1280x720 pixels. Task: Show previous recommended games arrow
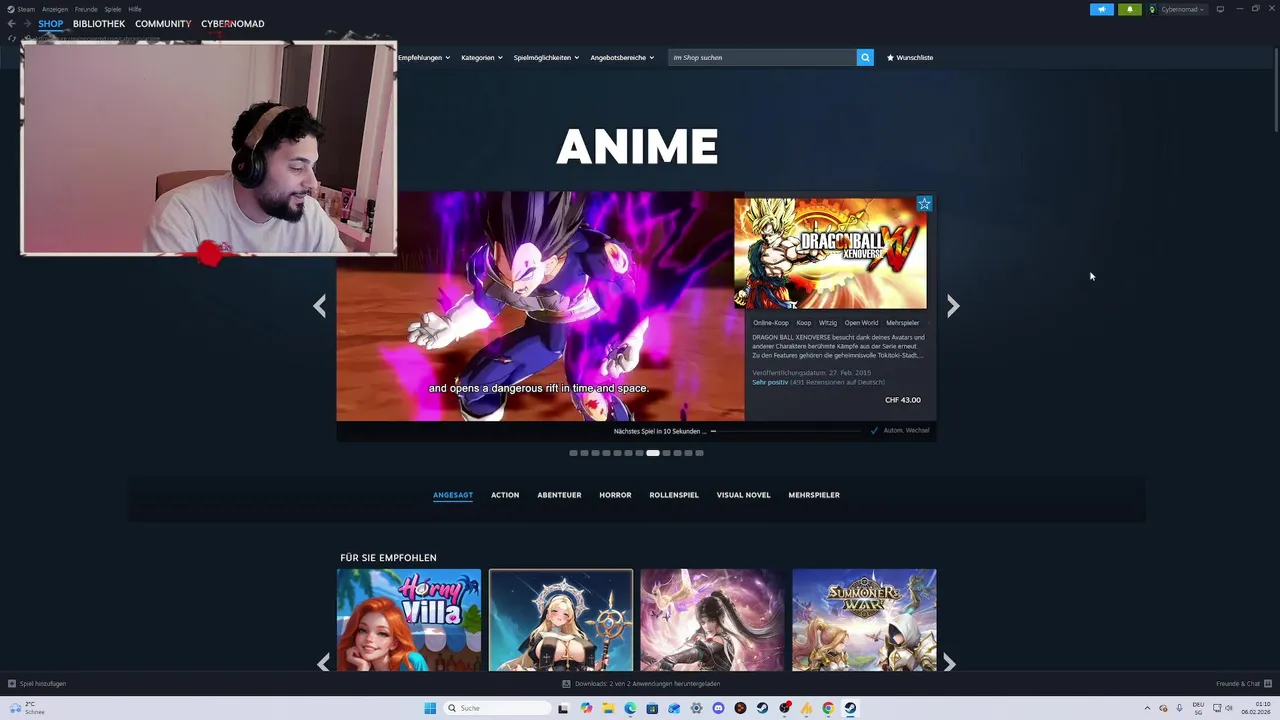pyautogui.click(x=323, y=663)
